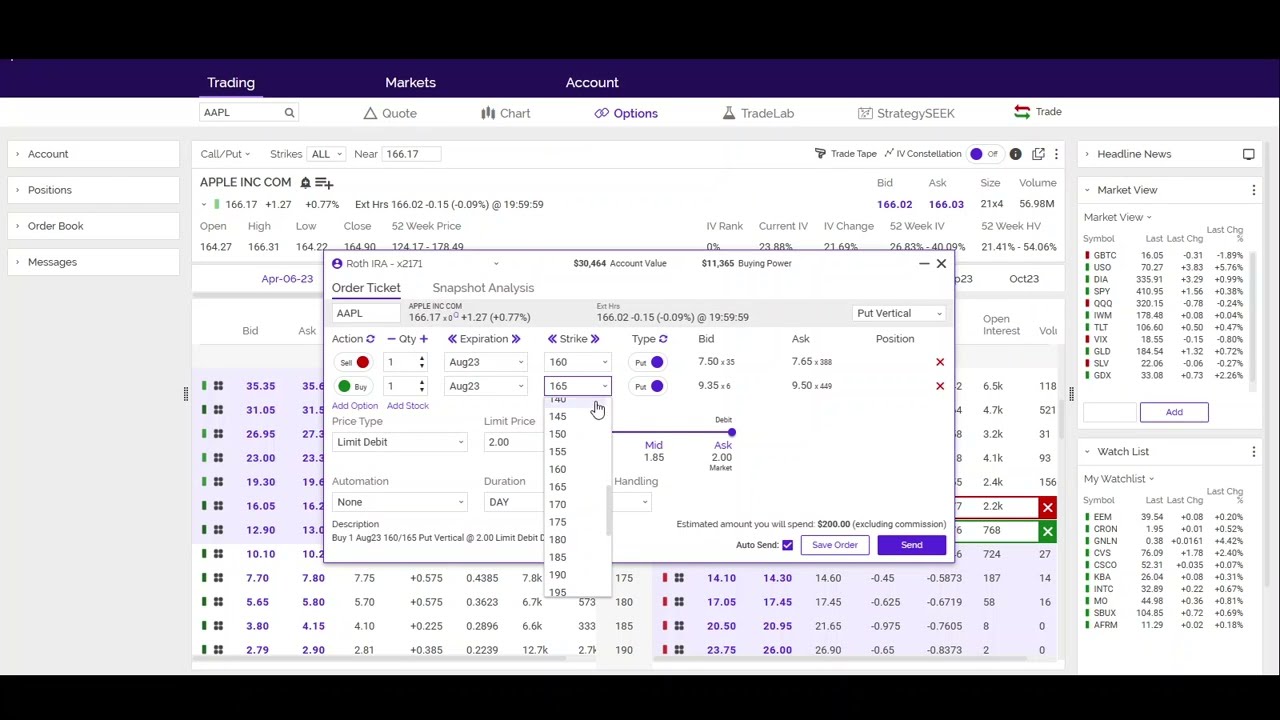This screenshot has height=720, width=1280.
Task: Open the Trade ticket from toolbar
Action: (1038, 112)
